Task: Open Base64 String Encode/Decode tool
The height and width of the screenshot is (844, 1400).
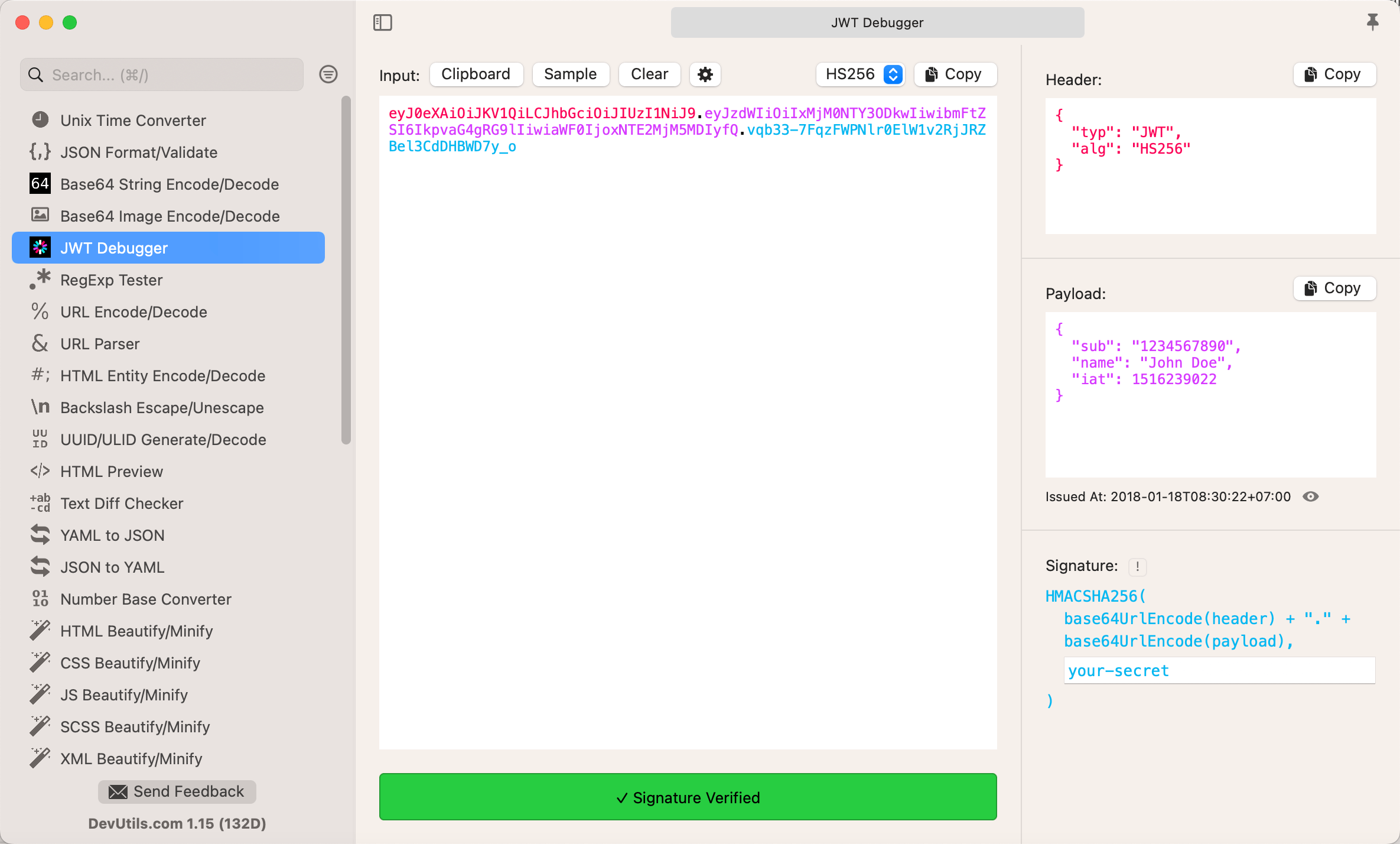Action: [168, 184]
